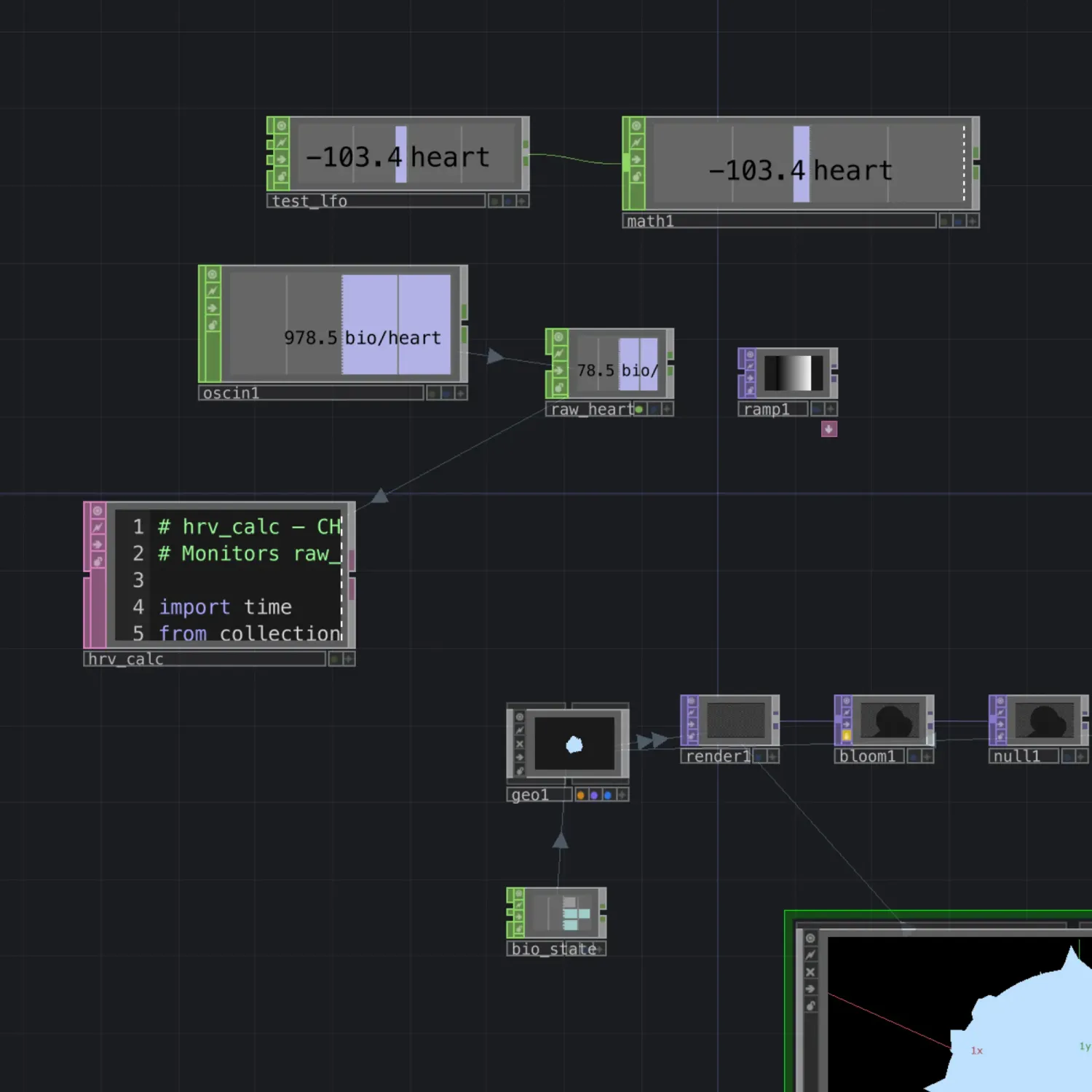Image resolution: width=1092 pixels, height=1092 pixels.
Task: Toggle viewer active flag on oscin1
Action: coord(213,274)
